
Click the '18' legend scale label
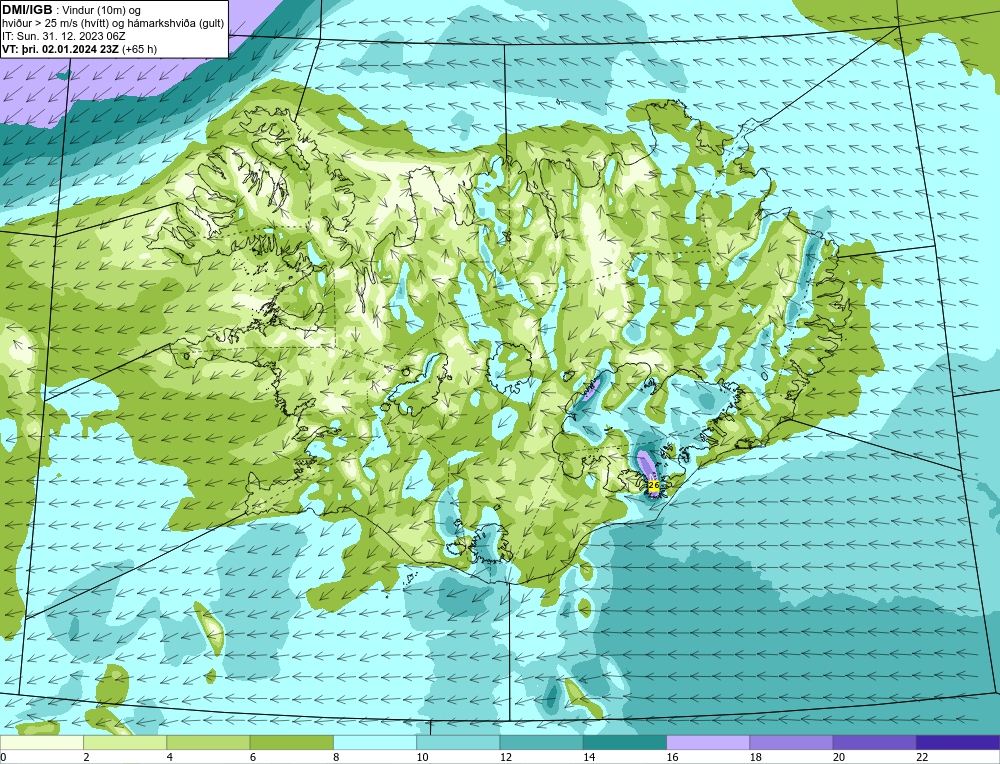click(755, 757)
